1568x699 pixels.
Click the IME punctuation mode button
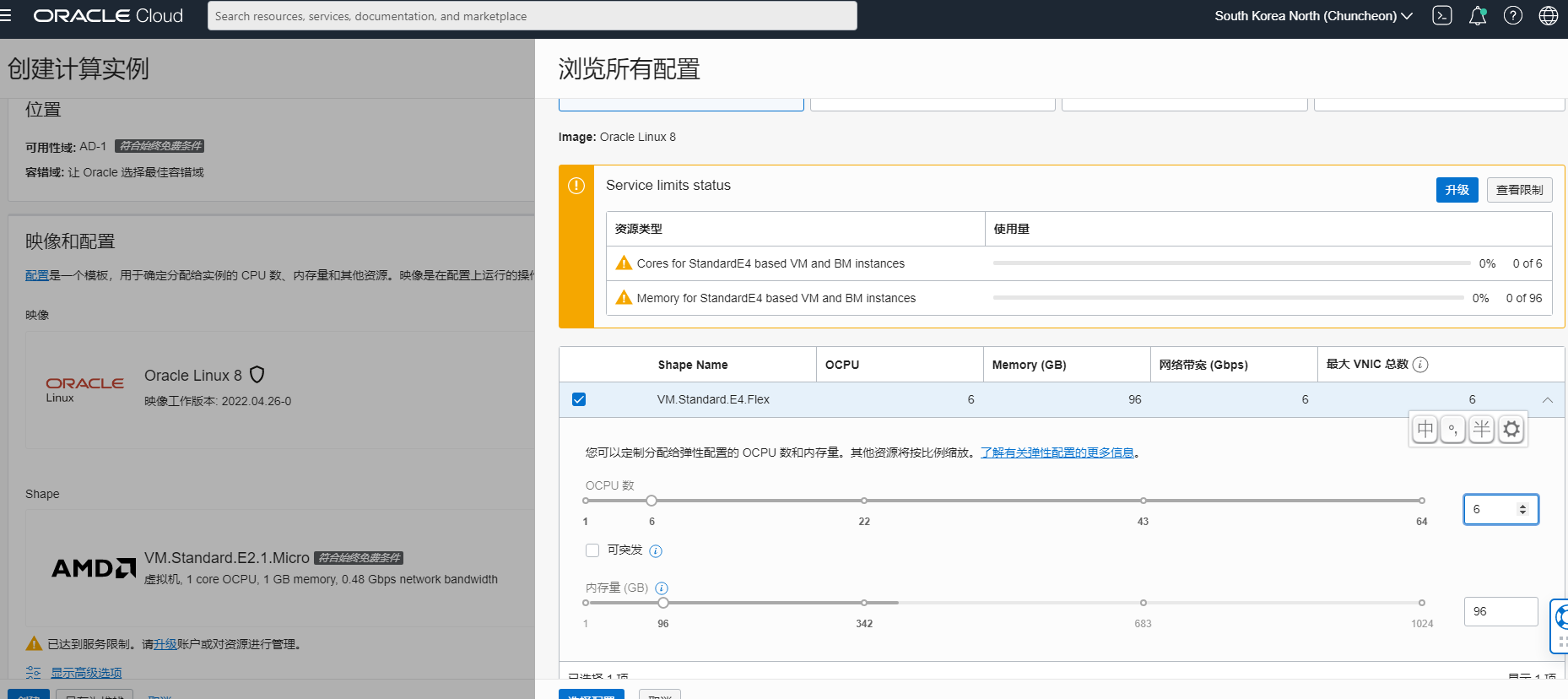pyautogui.click(x=1452, y=429)
